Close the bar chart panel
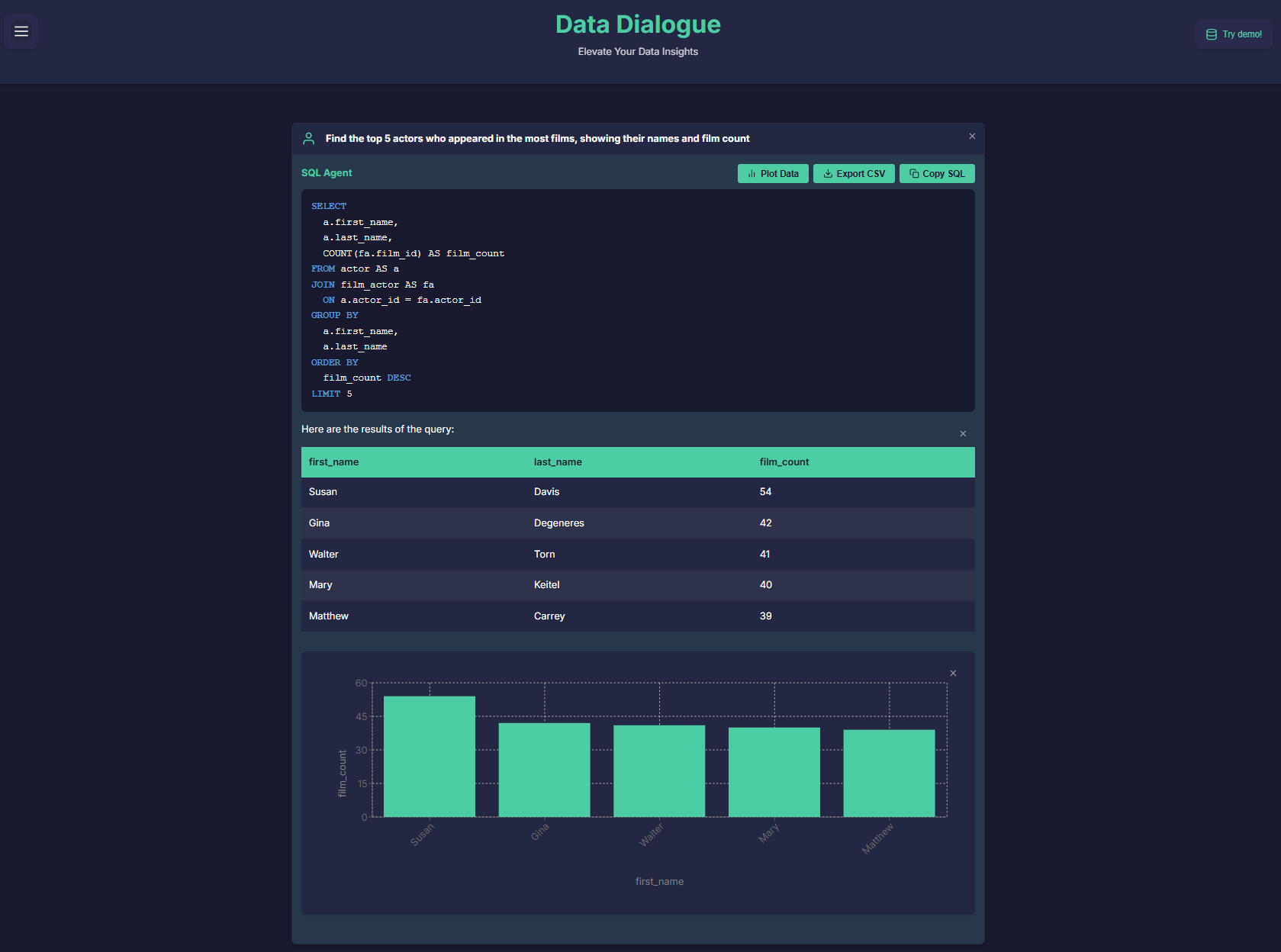Viewport: 1281px width, 952px height. (x=953, y=674)
